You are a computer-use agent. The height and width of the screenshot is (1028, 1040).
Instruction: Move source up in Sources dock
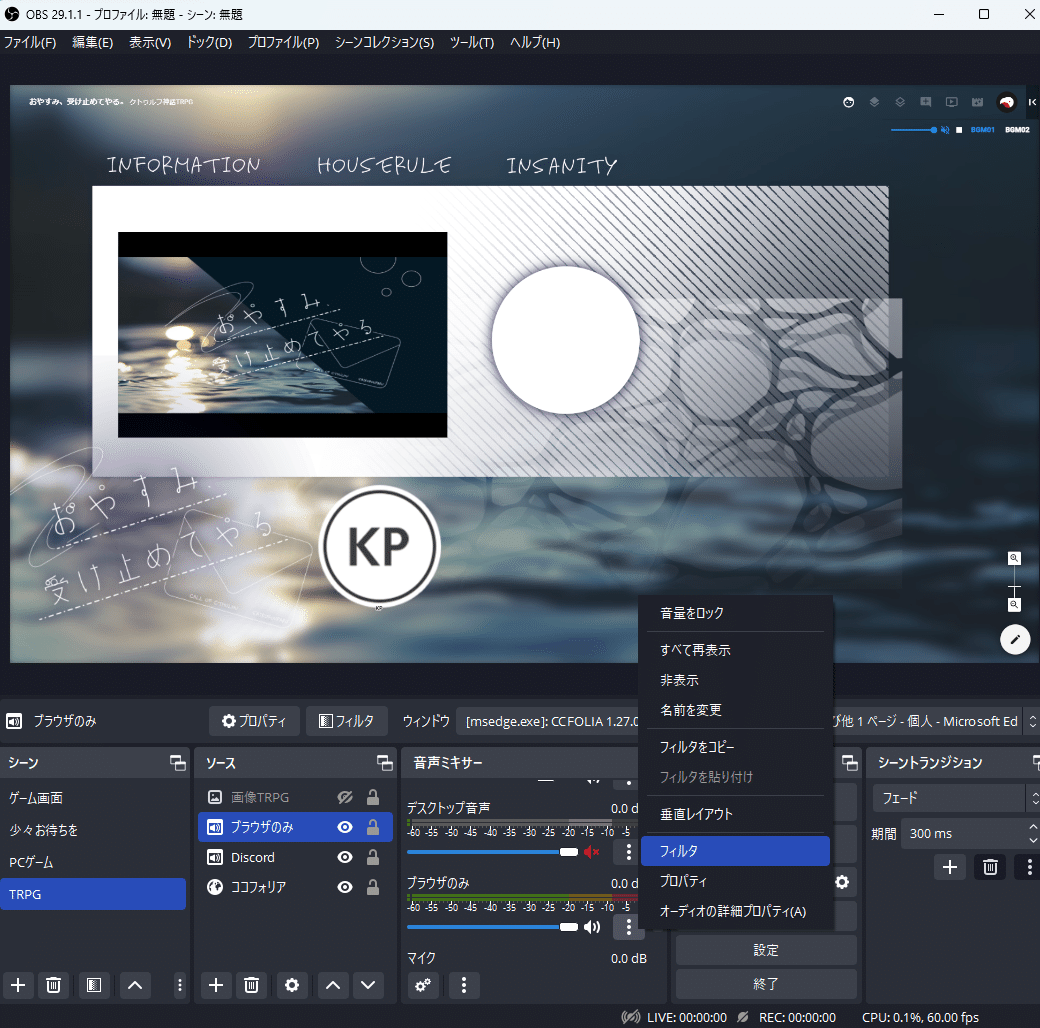(333, 985)
